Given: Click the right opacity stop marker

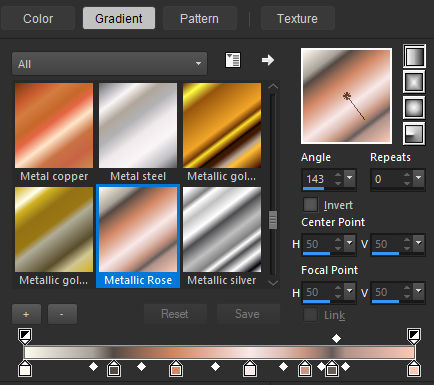Looking at the screenshot, I should (414, 336).
